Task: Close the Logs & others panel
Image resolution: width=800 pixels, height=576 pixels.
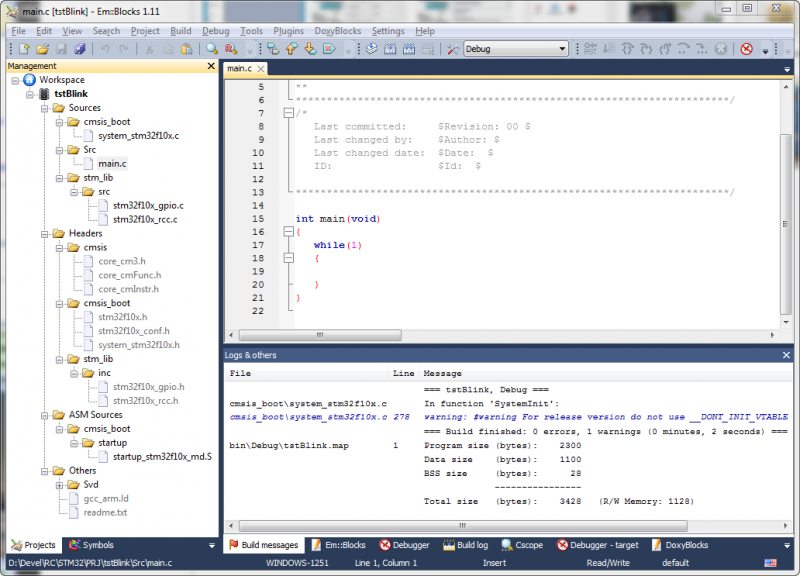Action: pyautogui.click(x=786, y=355)
